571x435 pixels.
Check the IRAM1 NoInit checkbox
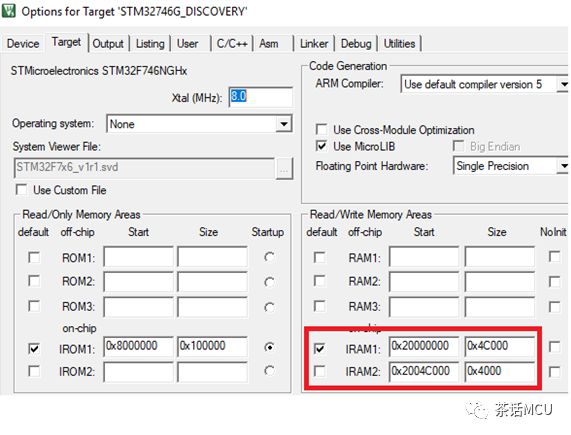point(554,347)
